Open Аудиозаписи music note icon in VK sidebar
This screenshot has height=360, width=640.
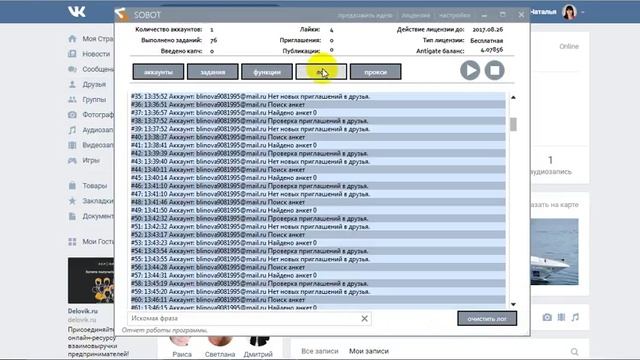pos(72,130)
